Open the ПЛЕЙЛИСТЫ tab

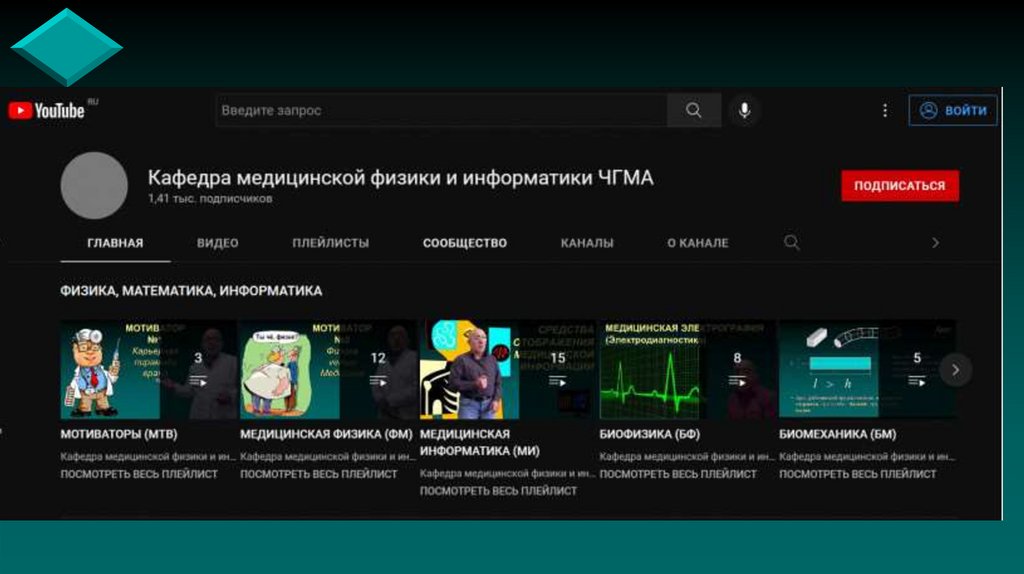pyautogui.click(x=330, y=243)
